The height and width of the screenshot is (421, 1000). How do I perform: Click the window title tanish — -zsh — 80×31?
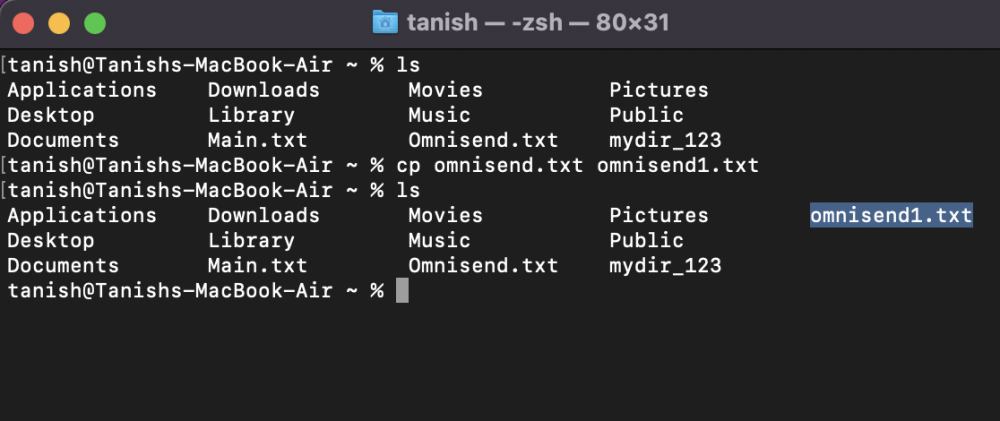coord(538,22)
